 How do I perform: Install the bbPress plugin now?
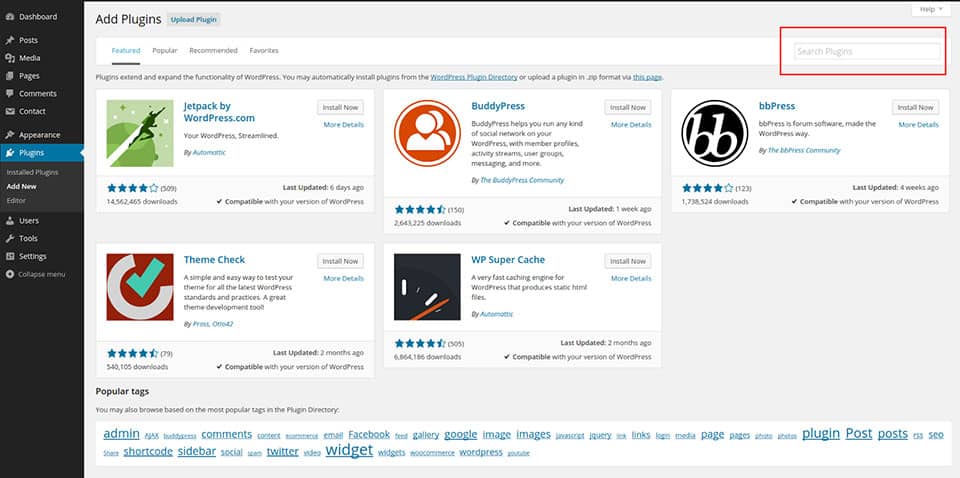click(x=915, y=107)
